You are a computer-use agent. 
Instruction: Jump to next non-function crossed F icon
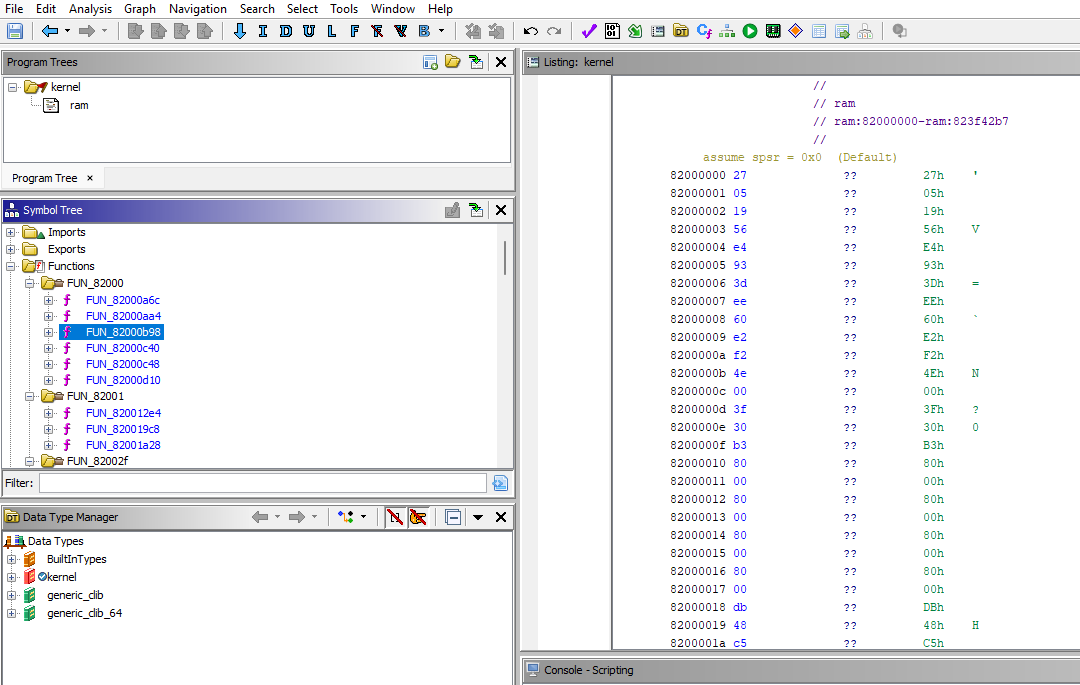point(377,31)
